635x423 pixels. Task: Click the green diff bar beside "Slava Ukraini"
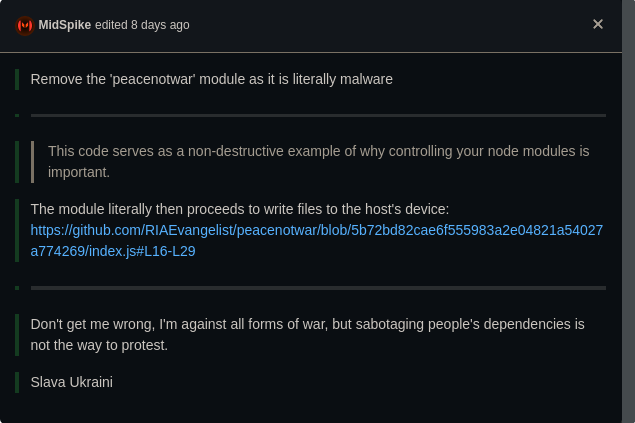point(17,382)
